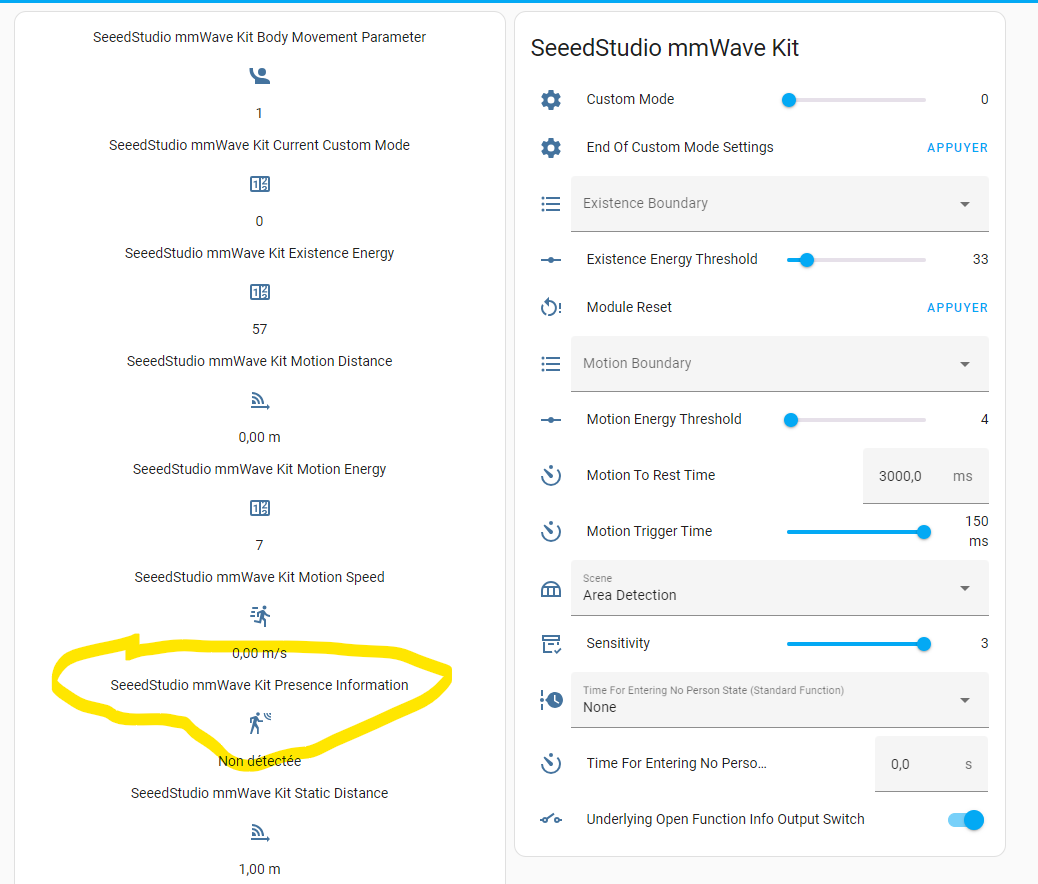Adjust the Motion Energy Threshold slider
Image resolution: width=1038 pixels, height=884 pixels.
click(856, 420)
